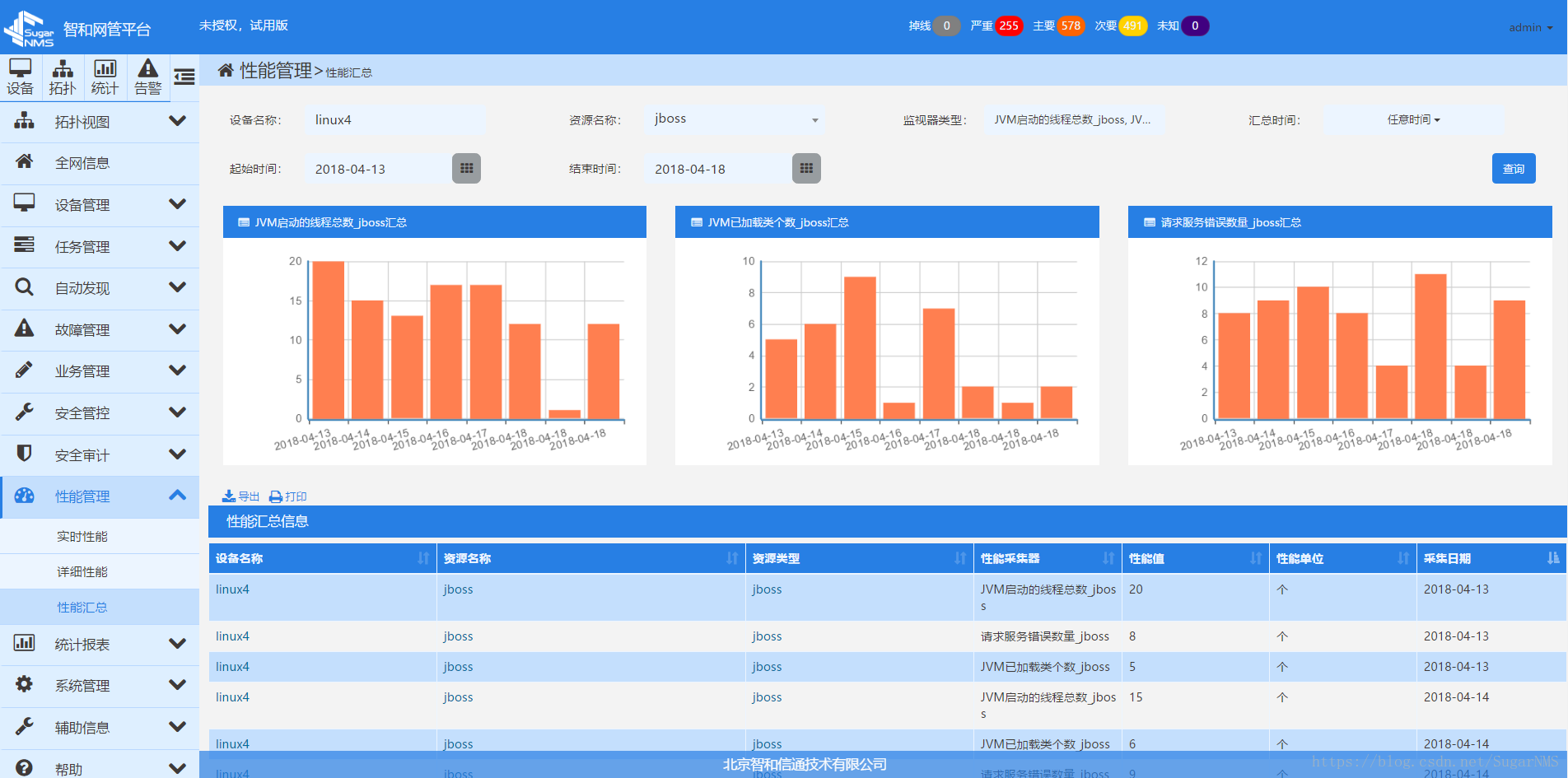Select 实时性能 submenu item
This screenshot has height=778, width=1568.
click(82, 537)
